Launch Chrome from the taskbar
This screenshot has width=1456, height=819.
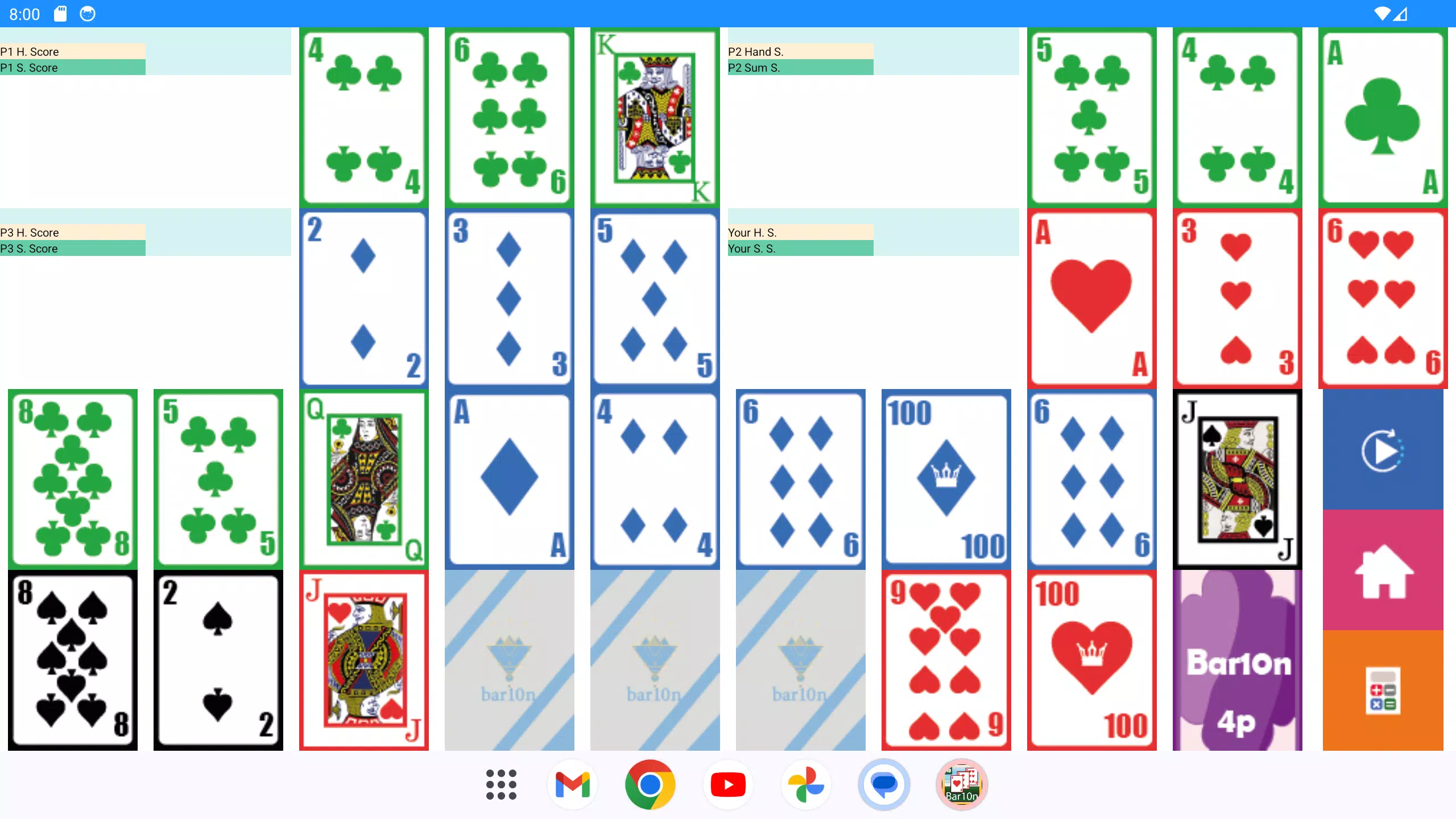pos(650,785)
